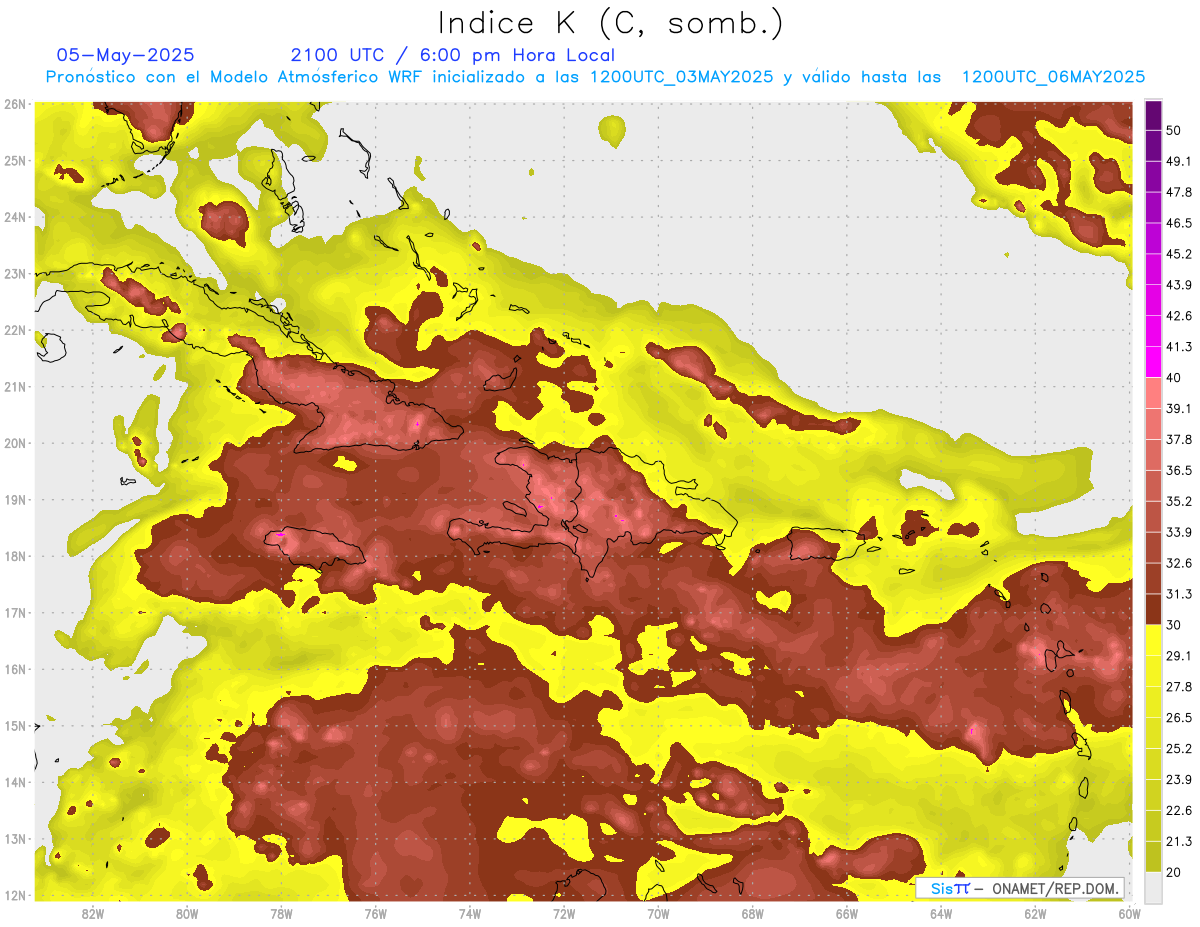Click the color scale value 29.1

tap(1179, 656)
